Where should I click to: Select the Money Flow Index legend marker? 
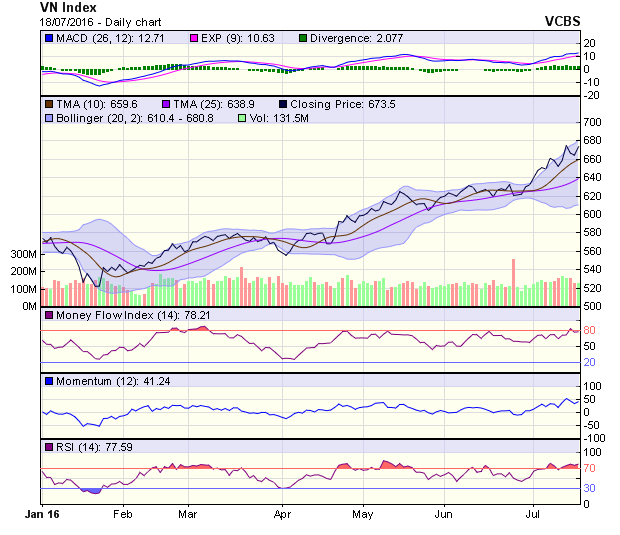tap(48, 316)
